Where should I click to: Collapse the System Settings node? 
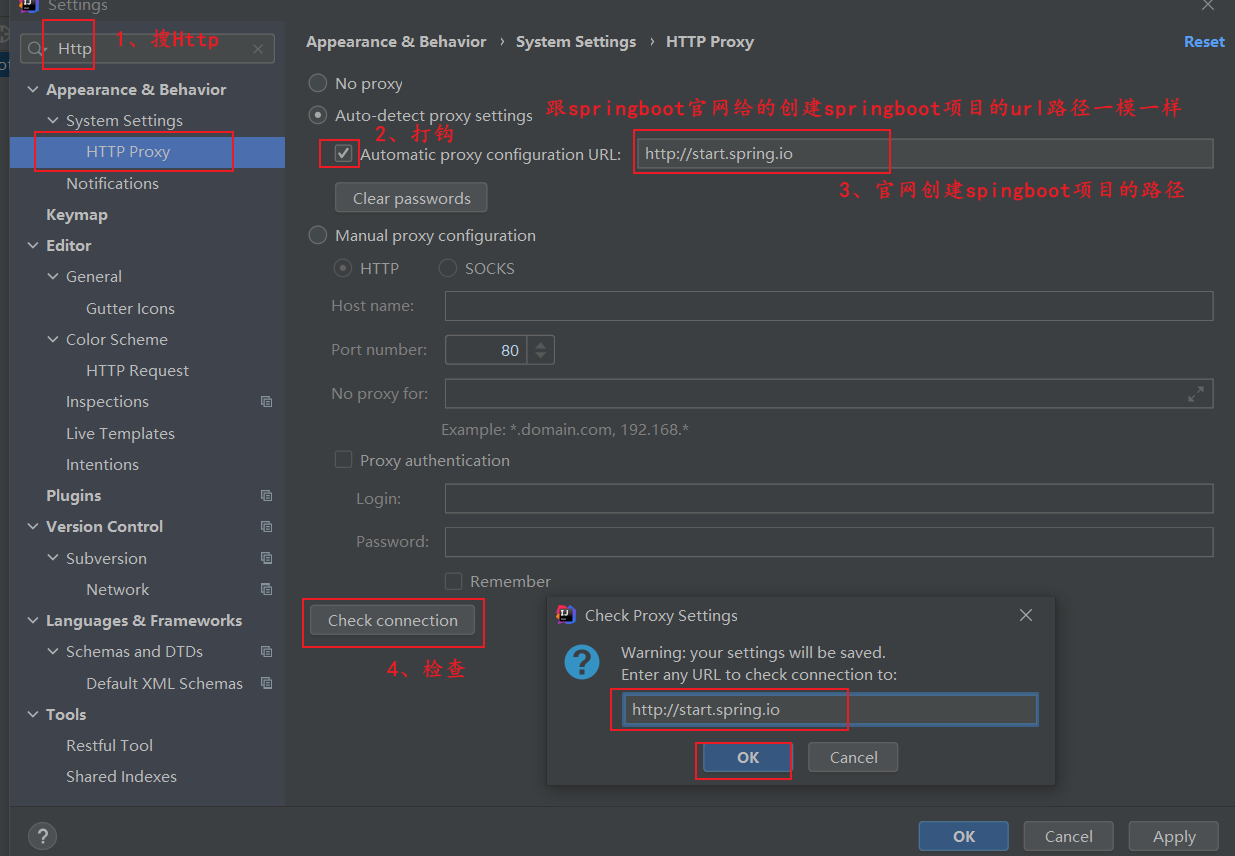tap(53, 121)
